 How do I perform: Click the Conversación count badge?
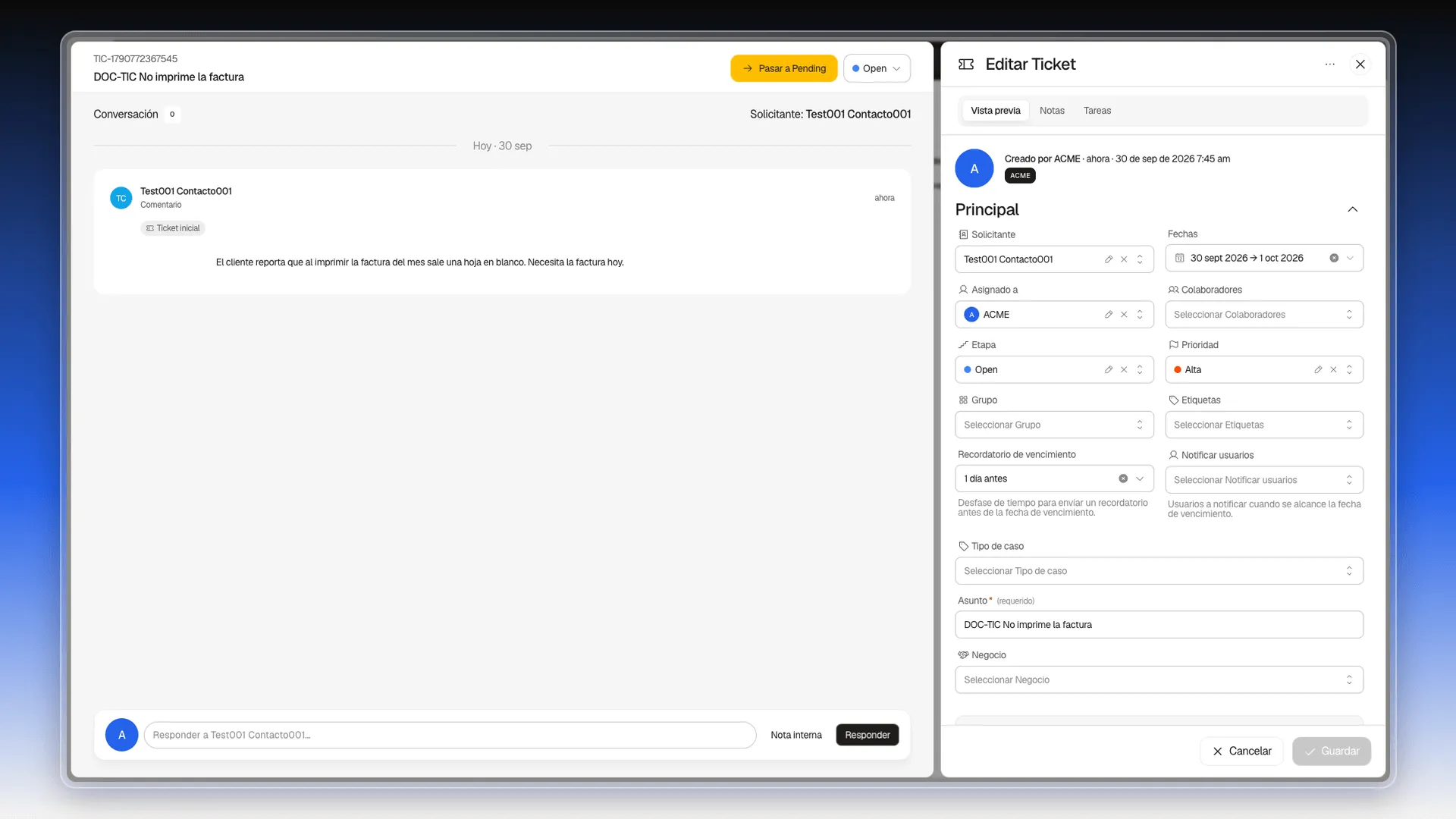tap(172, 115)
